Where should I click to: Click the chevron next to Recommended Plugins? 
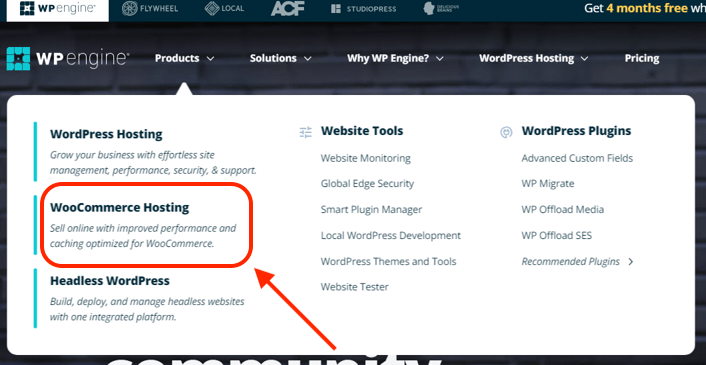click(x=630, y=262)
